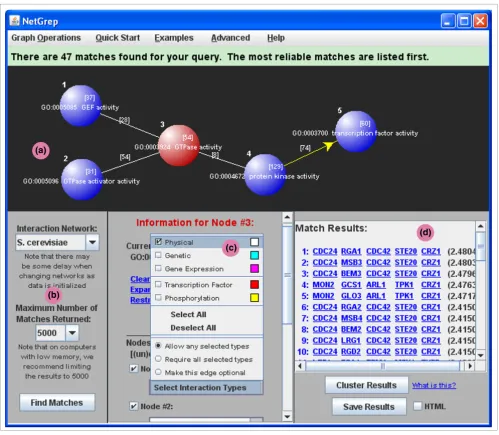The width and height of the screenshot is (499, 435).
Task: Select Require all selected types radio
Action: [x=158, y=359]
